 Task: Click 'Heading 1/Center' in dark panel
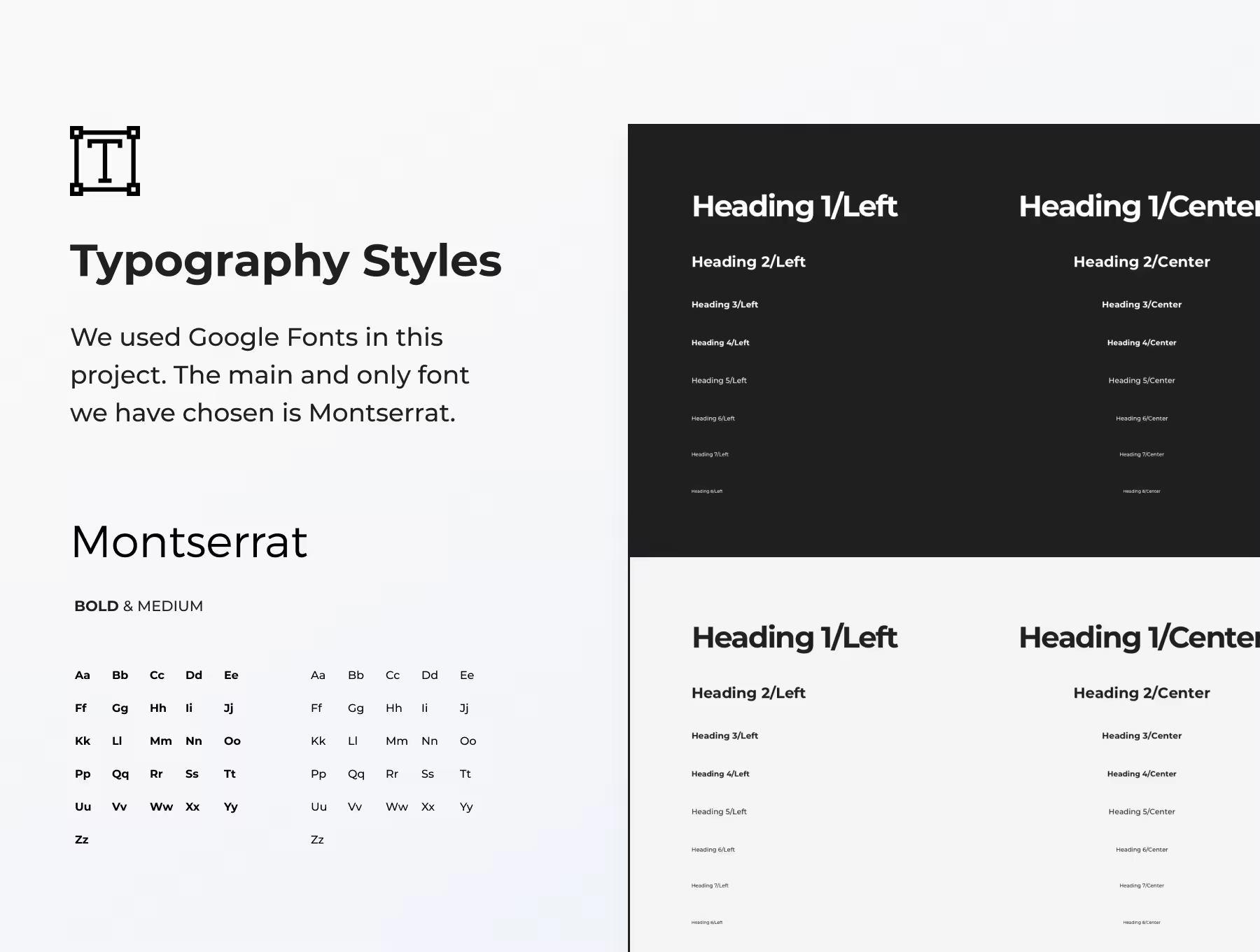[1139, 206]
